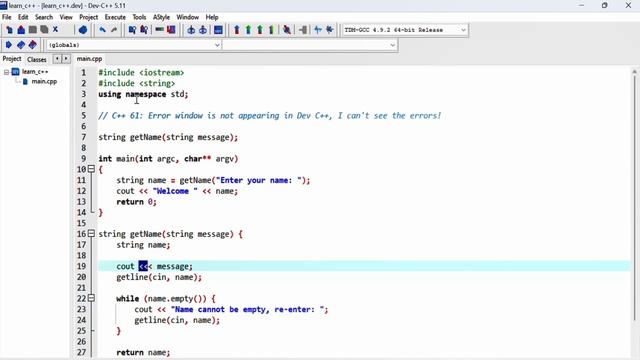Click 'int main(int argc, char** argv)' line
640x360 pixels.
coord(168,158)
